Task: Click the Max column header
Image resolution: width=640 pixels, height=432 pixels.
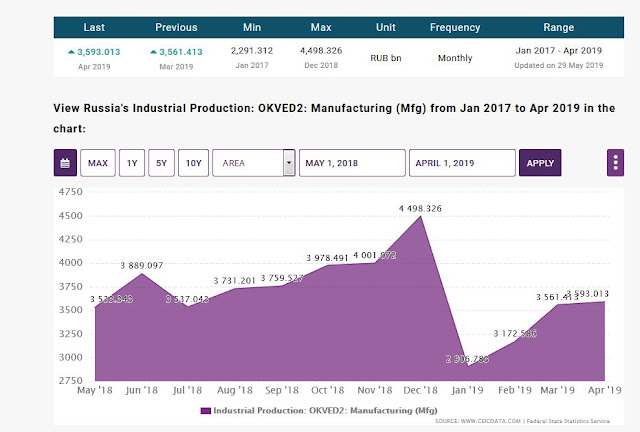Action: tap(321, 27)
